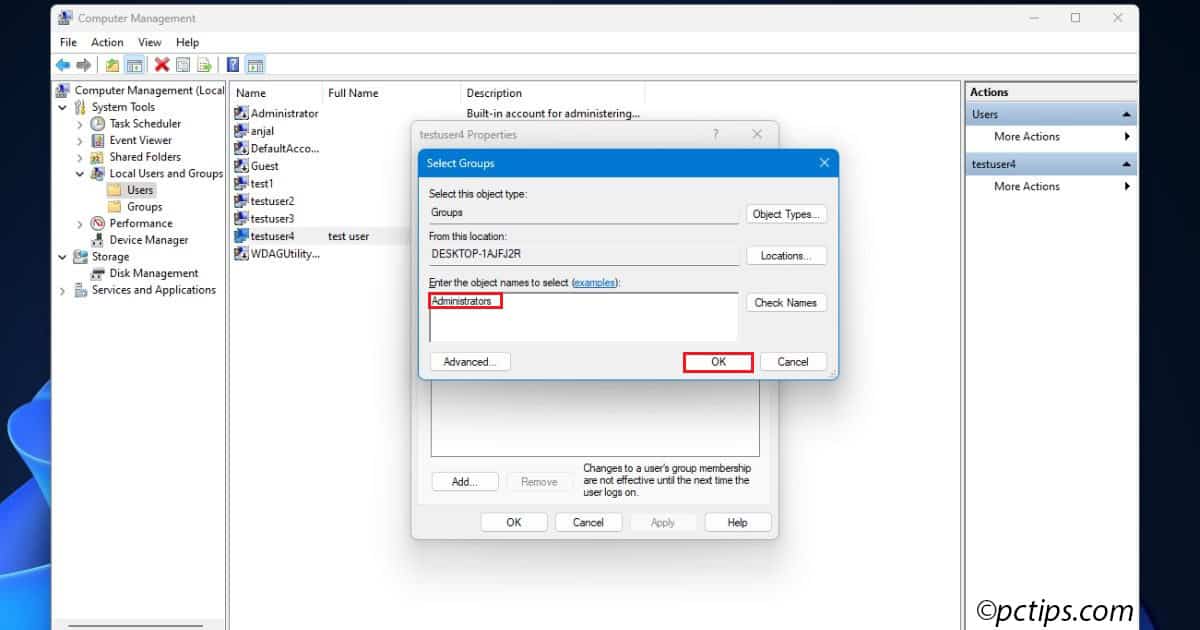1200x630 pixels.
Task: Collapse the Users section in Actions pane
Action: 1127,114
